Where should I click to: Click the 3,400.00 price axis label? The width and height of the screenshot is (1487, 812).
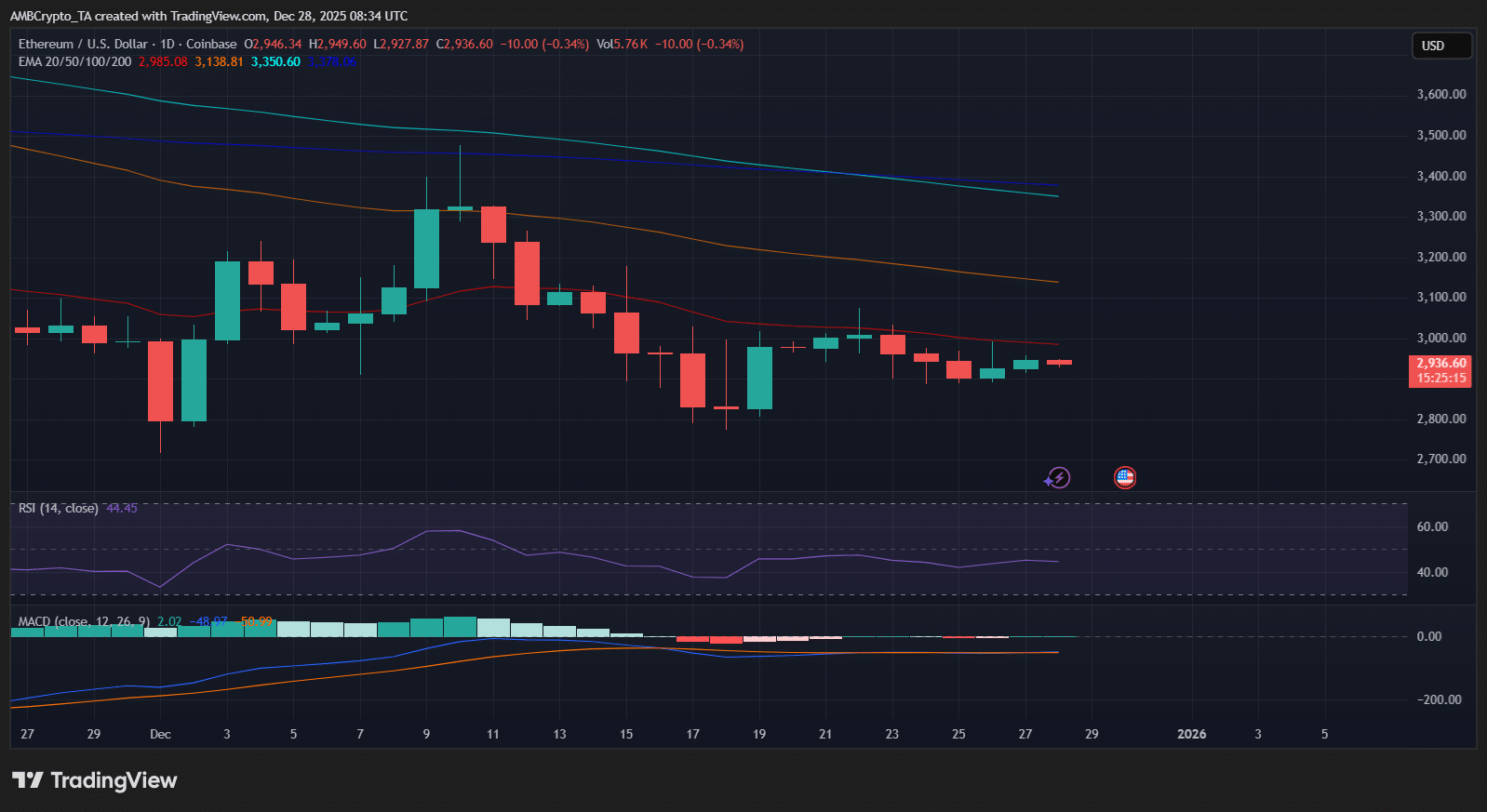[x=1441, y=176]
